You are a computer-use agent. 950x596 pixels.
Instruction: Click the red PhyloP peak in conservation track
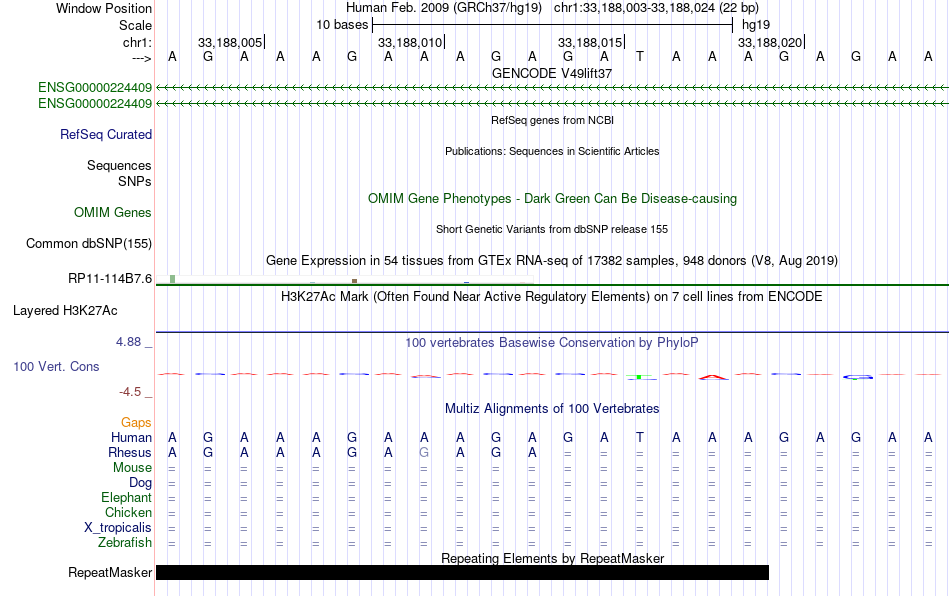coord(713,377)
